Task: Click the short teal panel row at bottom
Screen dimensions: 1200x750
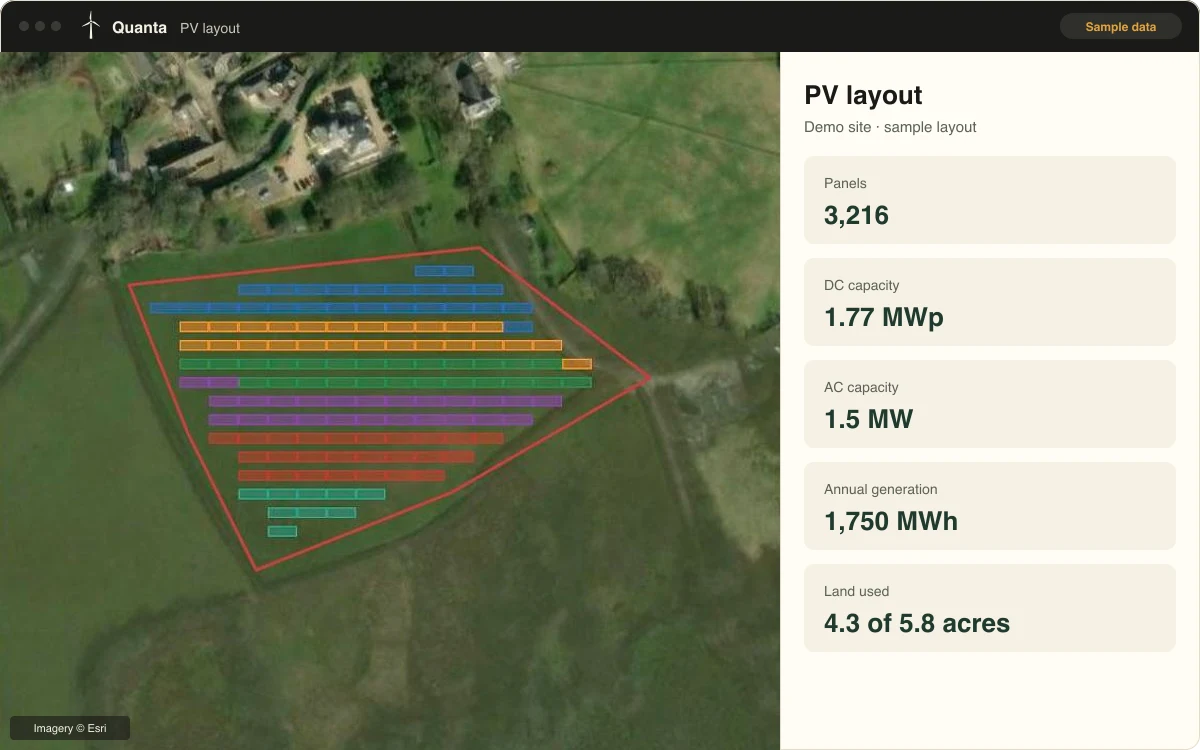Action: 282,531
